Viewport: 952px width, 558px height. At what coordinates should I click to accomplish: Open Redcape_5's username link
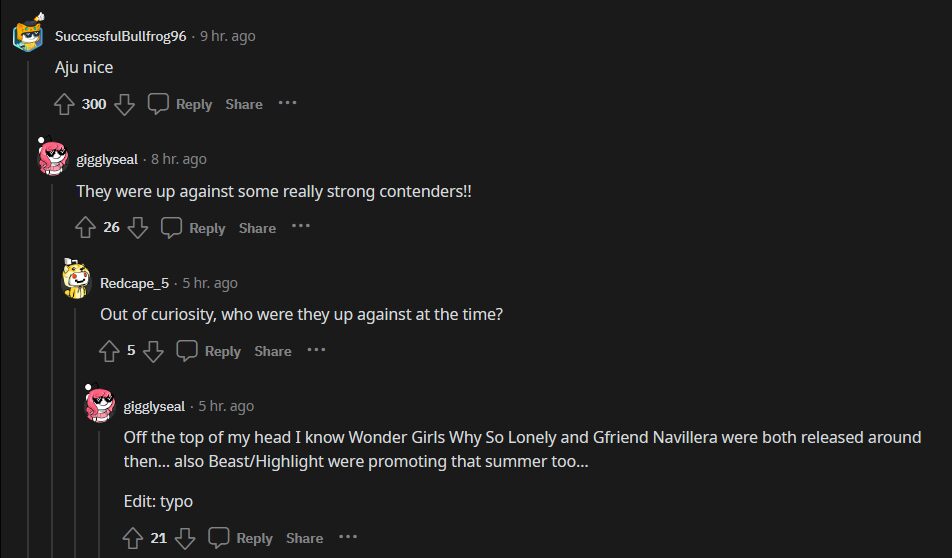pos(134,283)
